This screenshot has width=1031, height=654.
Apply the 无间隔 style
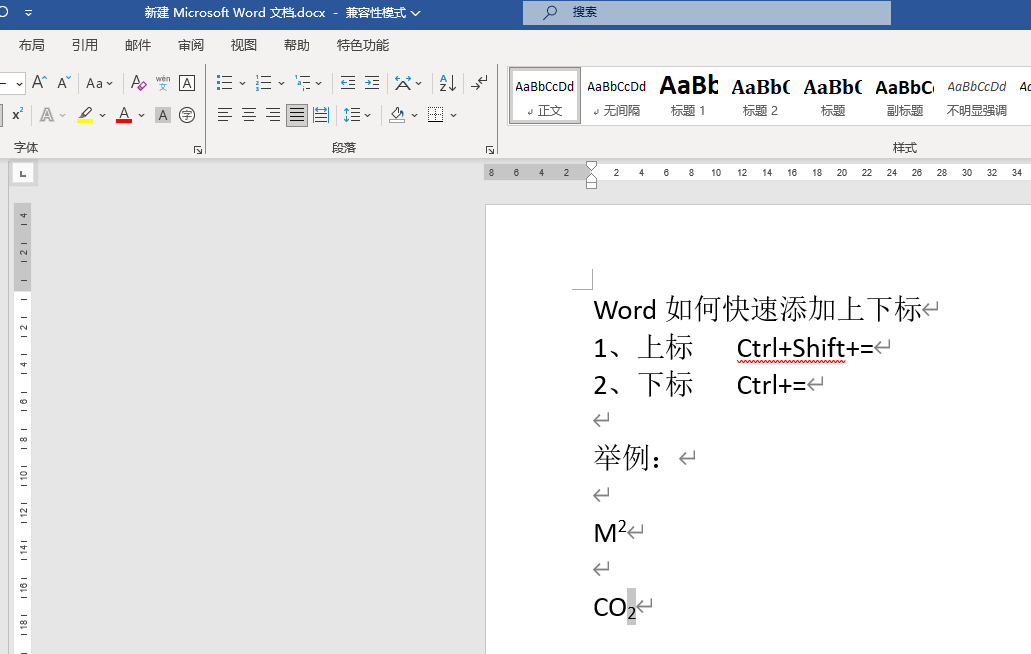tap(617, 96)
